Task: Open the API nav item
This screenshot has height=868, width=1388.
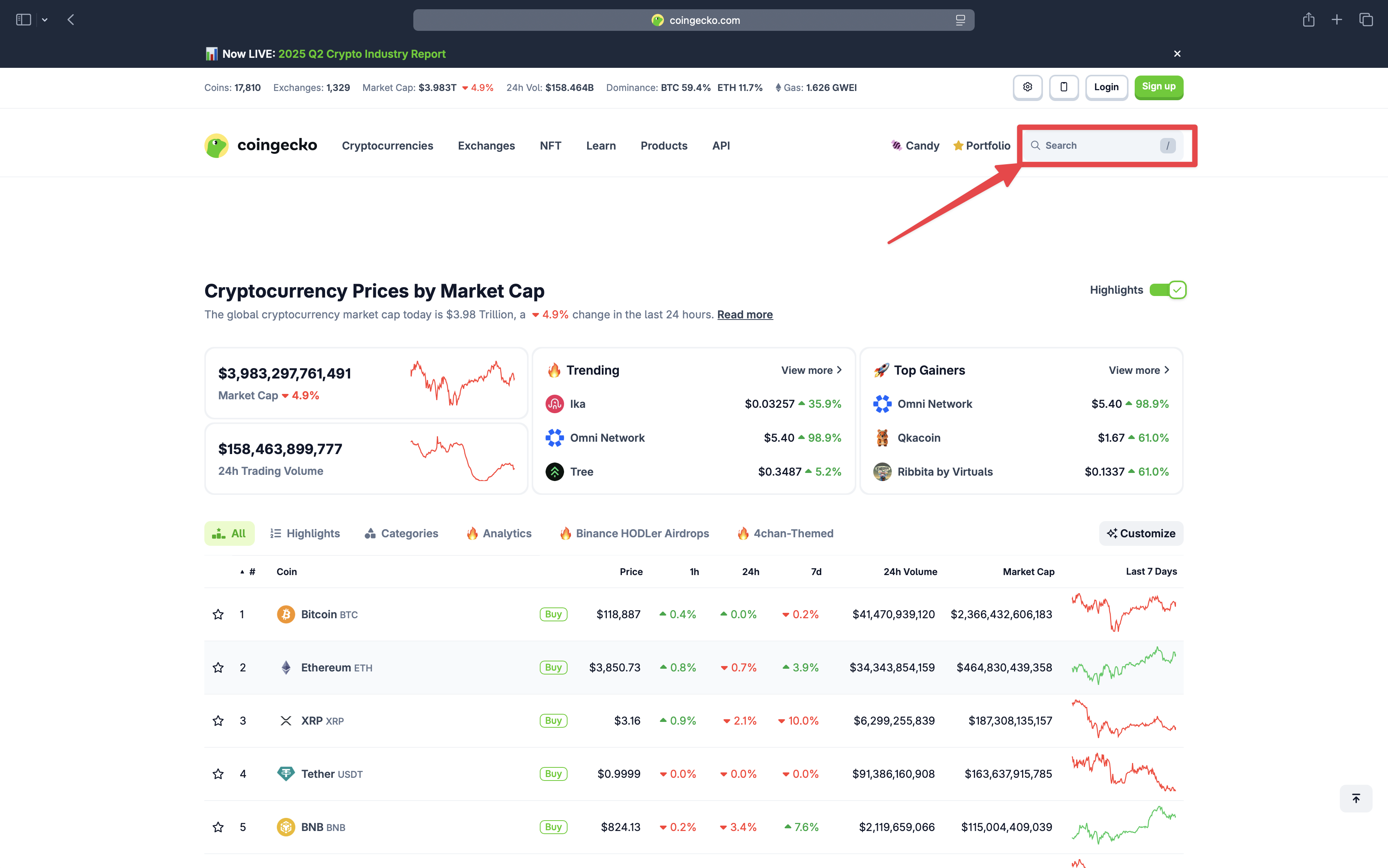Action: 721,145
